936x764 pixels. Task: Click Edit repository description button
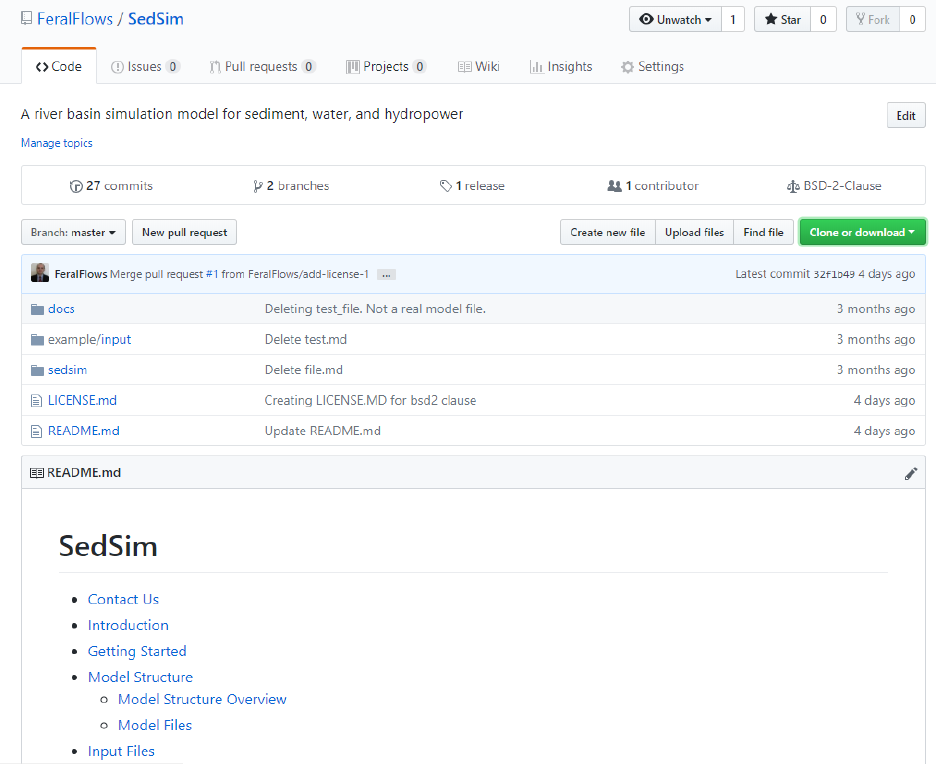[906, 116]
